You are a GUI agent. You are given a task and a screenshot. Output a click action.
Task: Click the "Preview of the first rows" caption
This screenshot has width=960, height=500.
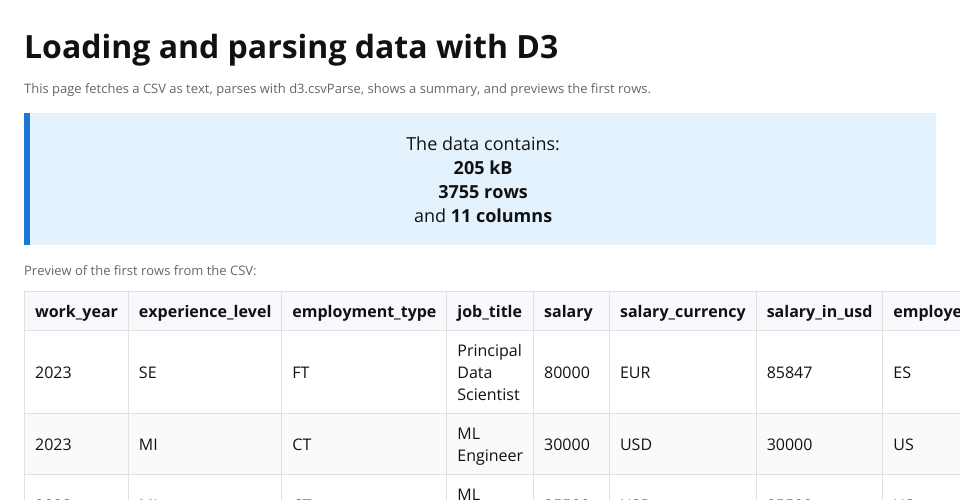point(140,271)
